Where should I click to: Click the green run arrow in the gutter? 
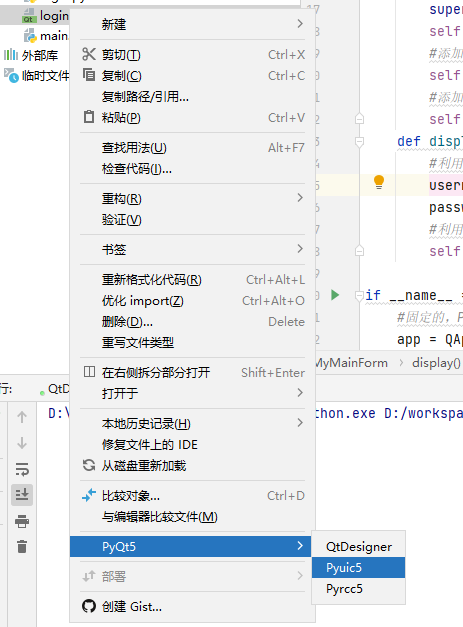(x=335, y=295)
